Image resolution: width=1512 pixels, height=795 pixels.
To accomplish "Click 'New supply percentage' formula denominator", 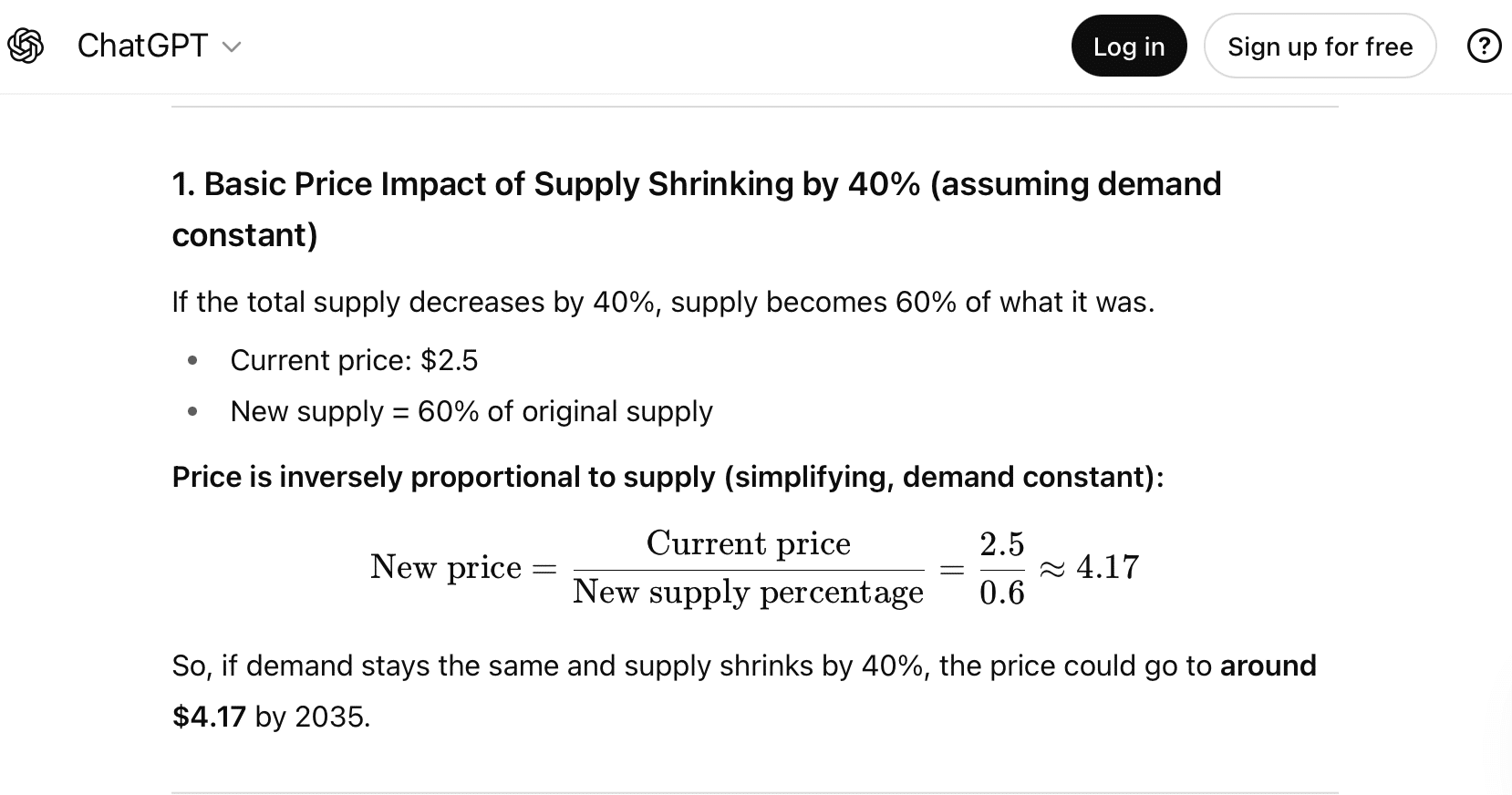I will 748,593.
